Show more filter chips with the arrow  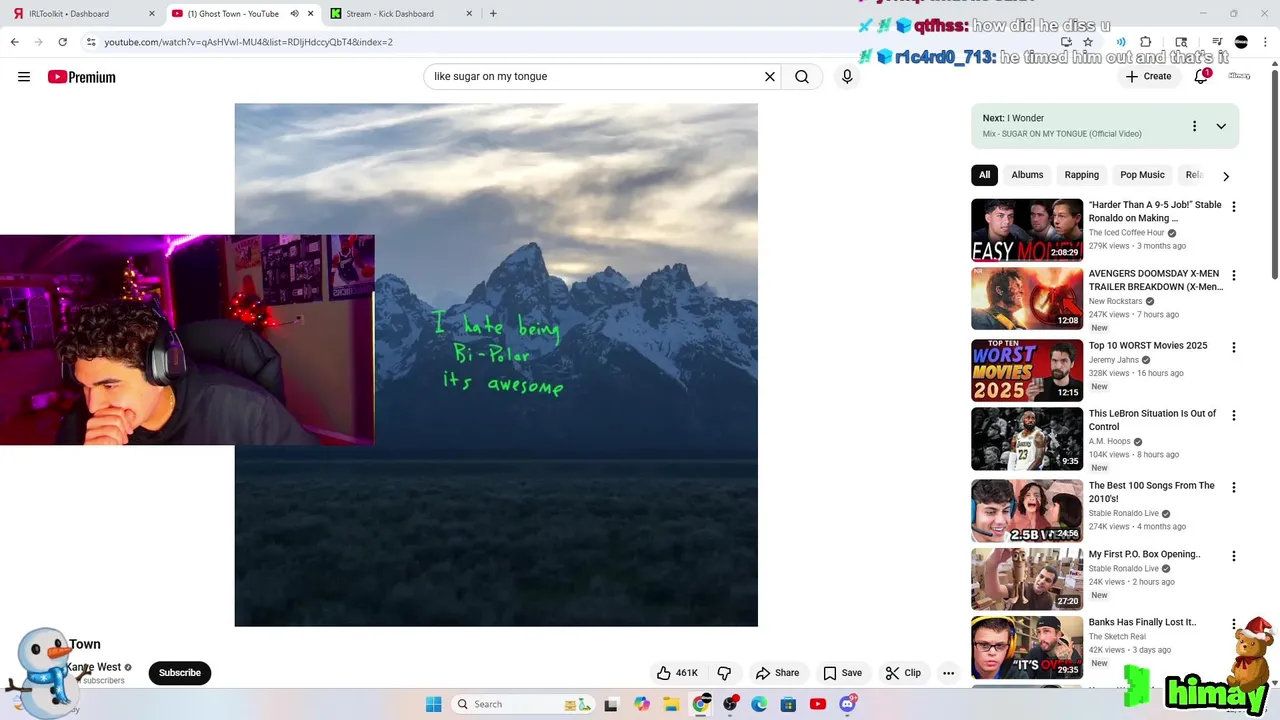click(1226, 176)
